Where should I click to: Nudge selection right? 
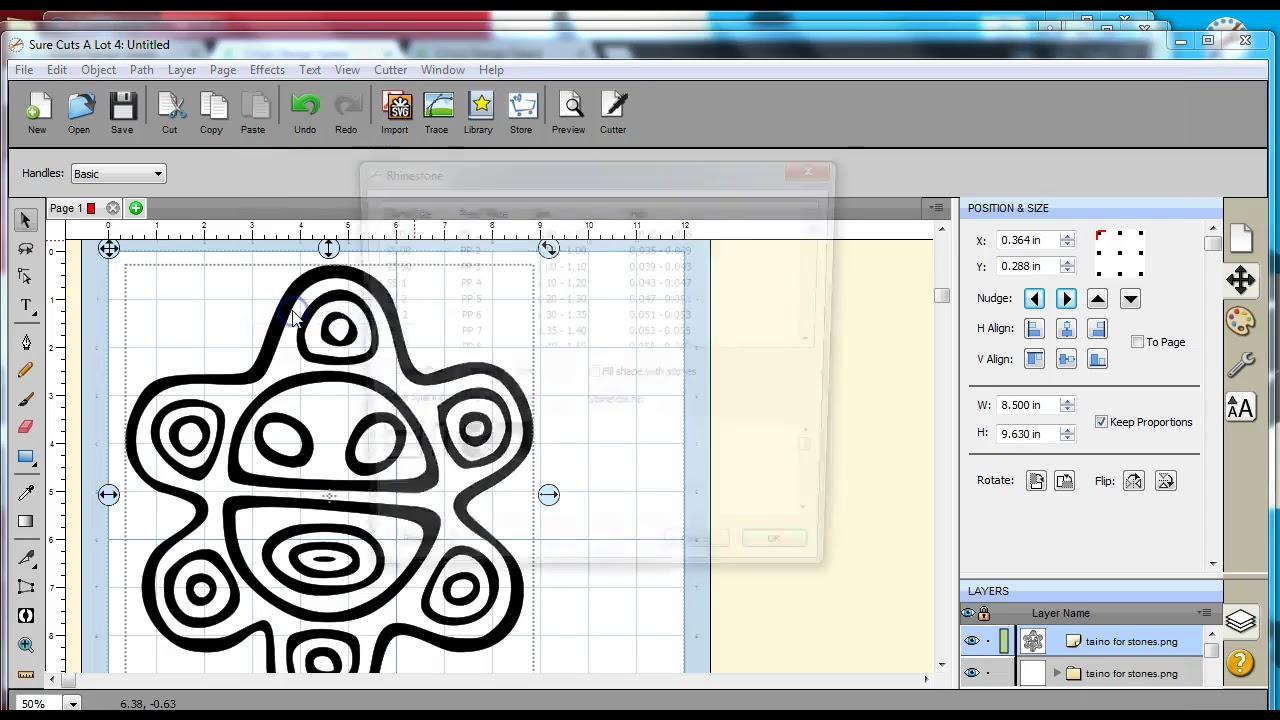(x=1066, y=299)
